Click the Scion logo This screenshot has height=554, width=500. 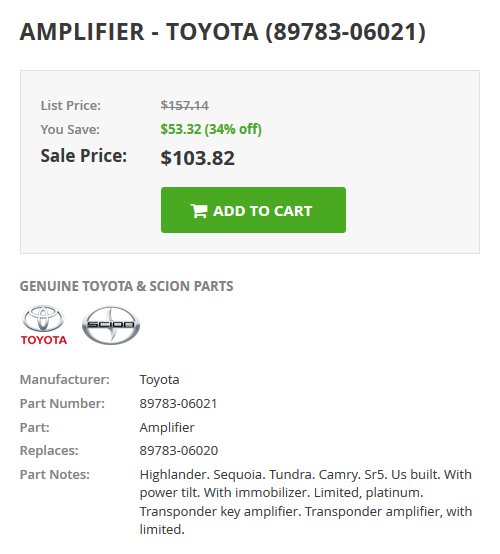pos(111,325)
